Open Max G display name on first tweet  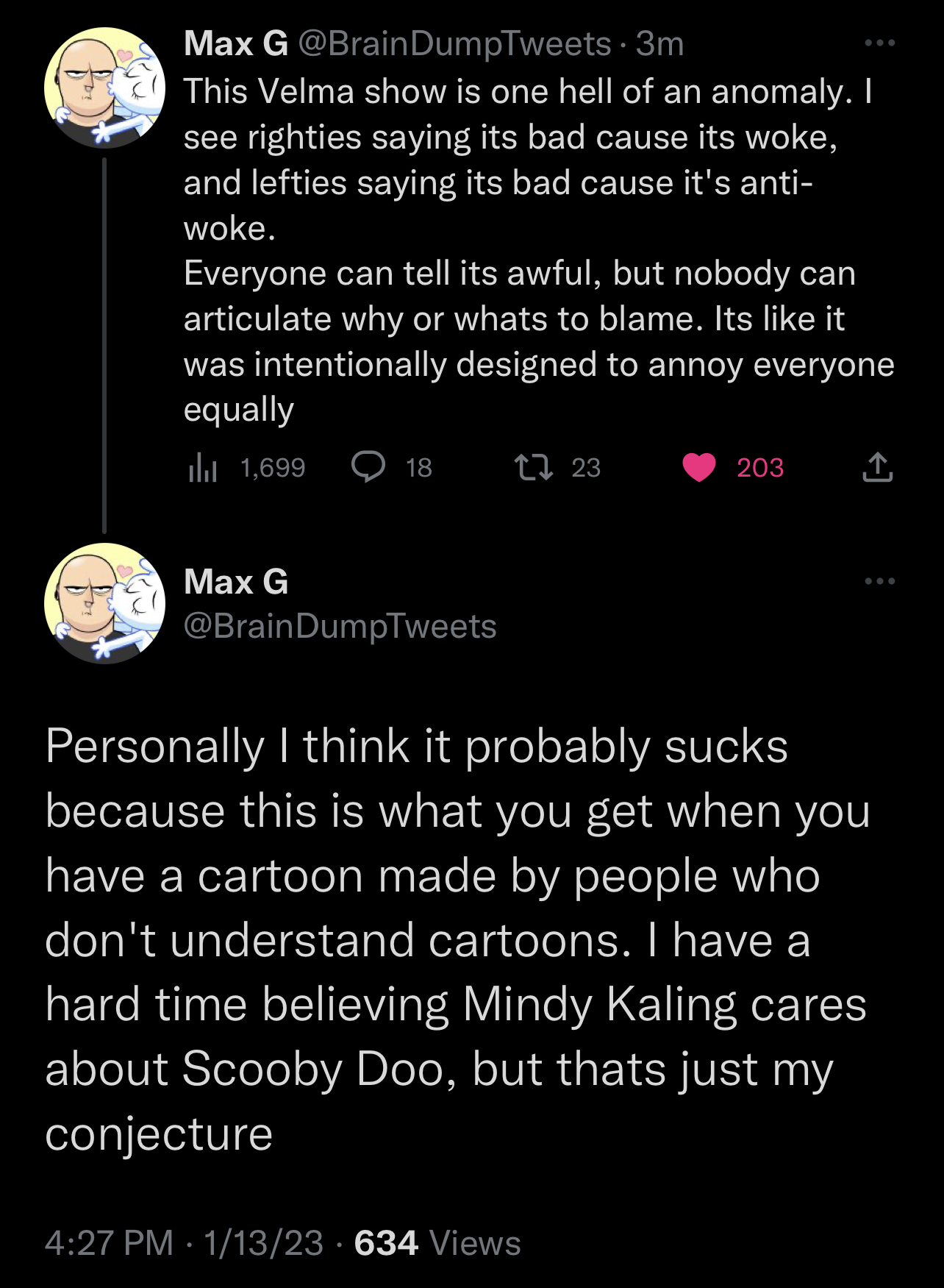pyautogui.click(x=236, y=44)
